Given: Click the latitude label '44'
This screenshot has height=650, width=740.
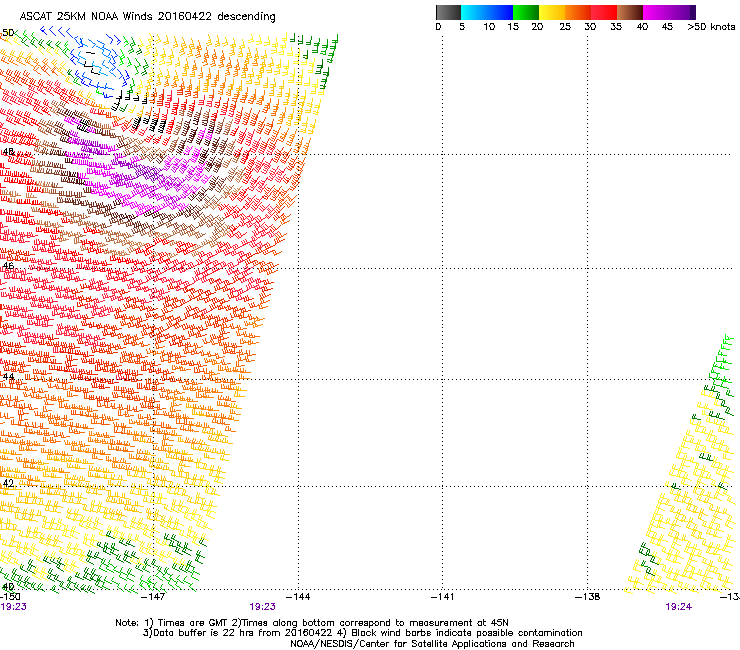Looking at the screenshot, I should 8,377.
